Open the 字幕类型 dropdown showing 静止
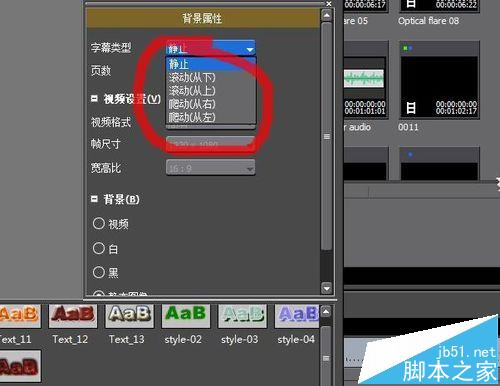 [211, 48]
